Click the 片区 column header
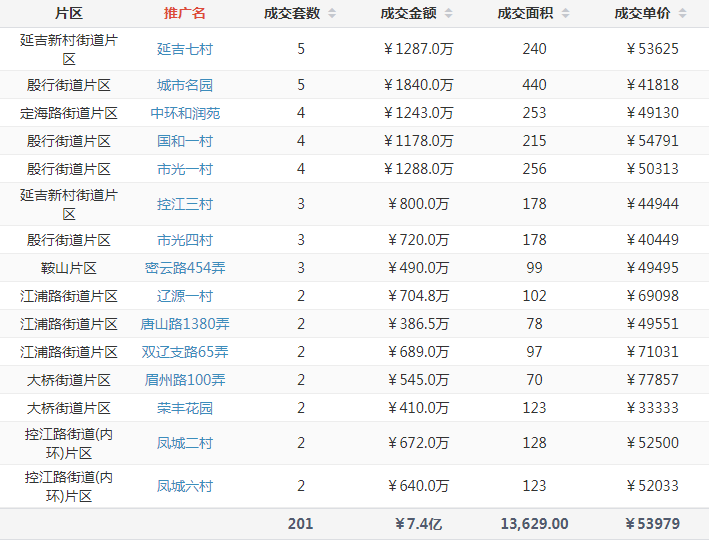 click(69, 14)
